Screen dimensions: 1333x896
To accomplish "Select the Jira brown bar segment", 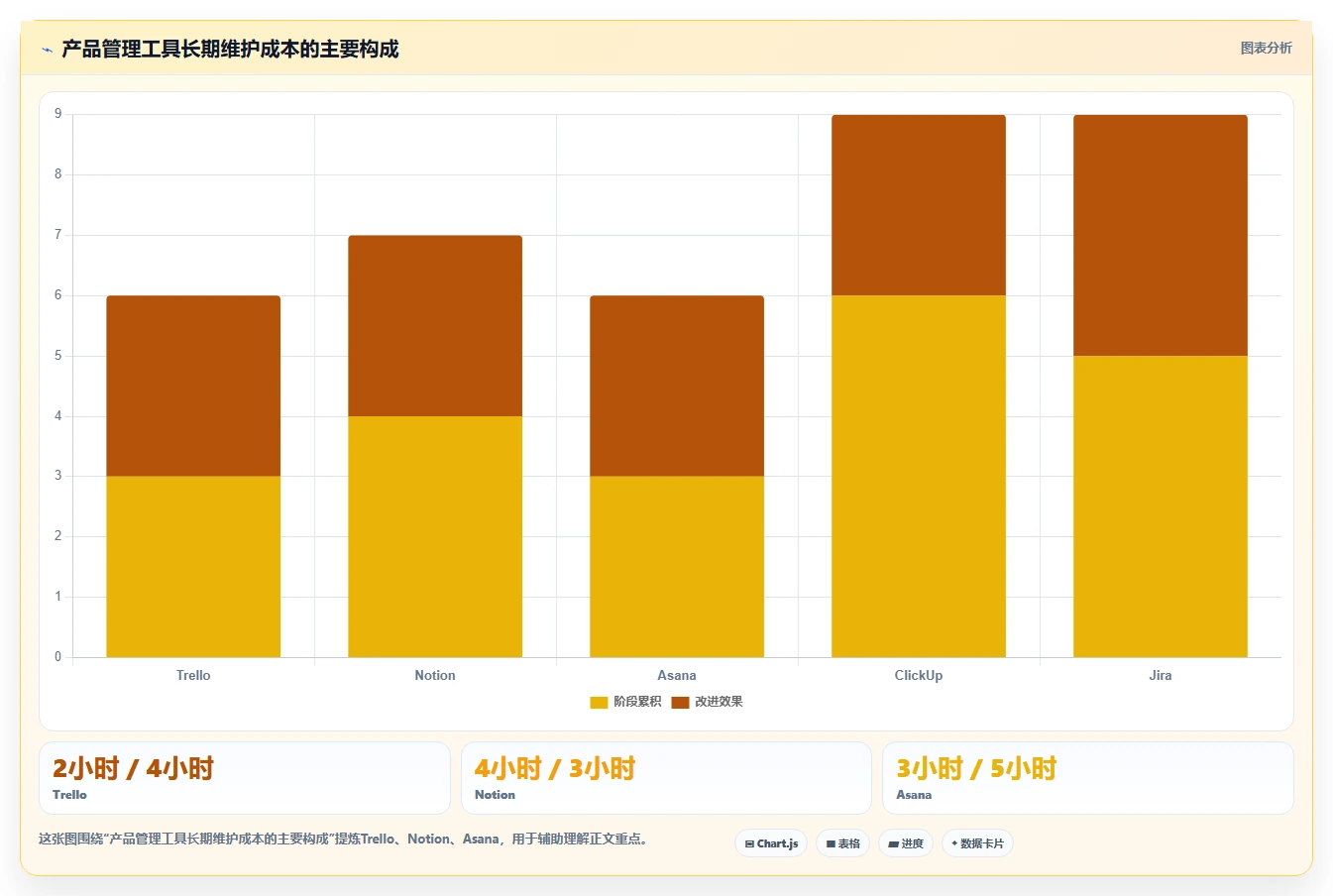I will [1161, 235].
